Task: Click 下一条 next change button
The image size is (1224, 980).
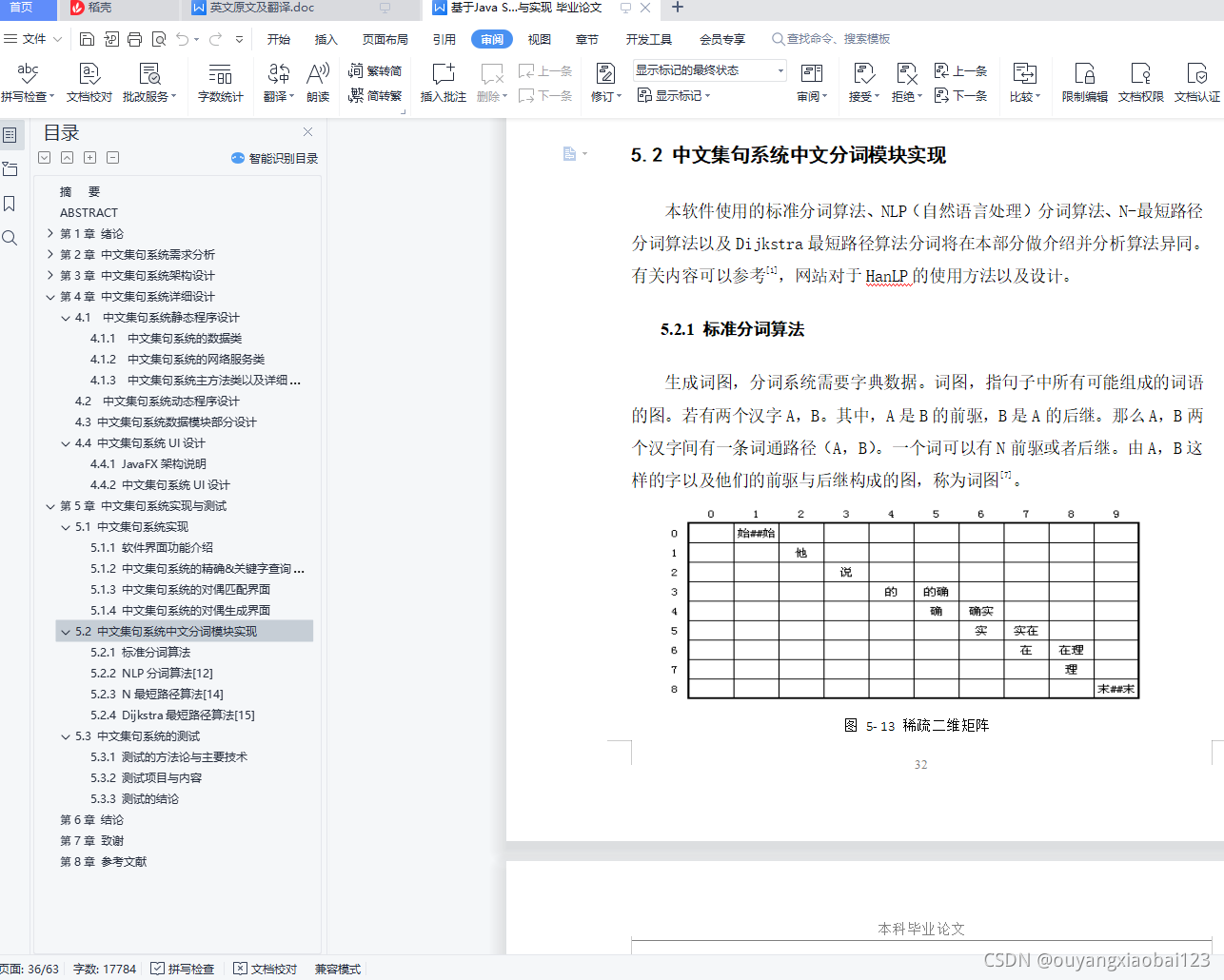Action: 960,95
